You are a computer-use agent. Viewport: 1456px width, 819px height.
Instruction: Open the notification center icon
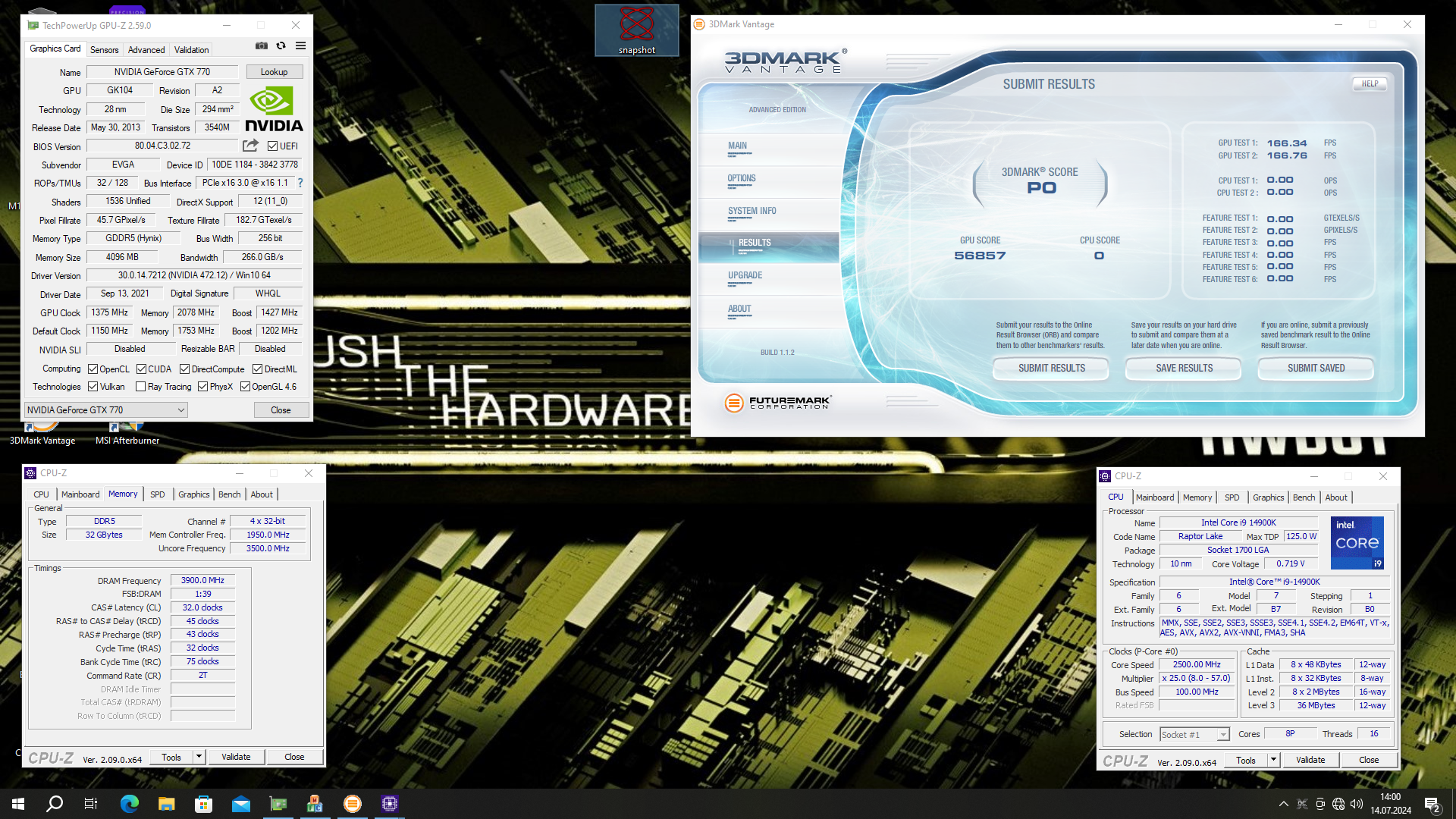[x=1432, y=805]
